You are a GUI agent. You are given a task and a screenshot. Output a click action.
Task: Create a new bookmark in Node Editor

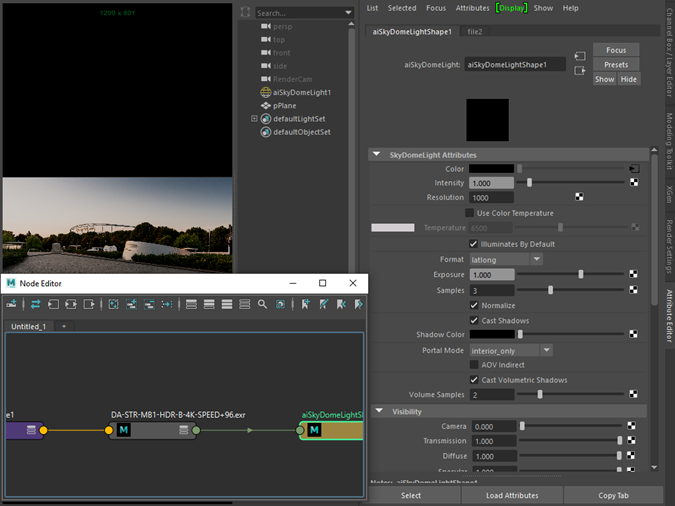point(306,304)
